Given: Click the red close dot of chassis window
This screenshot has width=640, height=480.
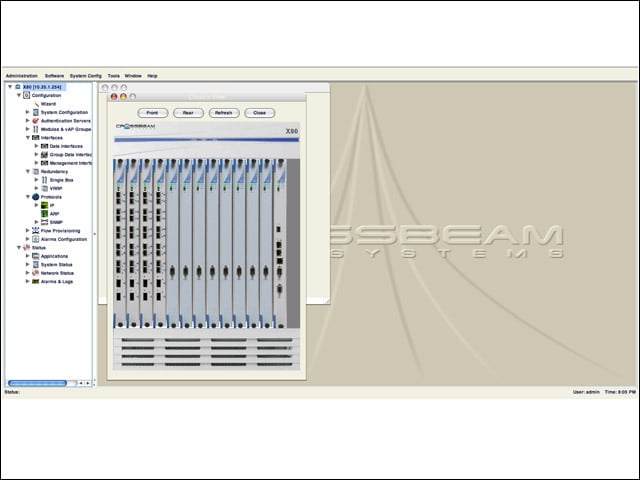Looking at the screenshot, I should point(114,97).
